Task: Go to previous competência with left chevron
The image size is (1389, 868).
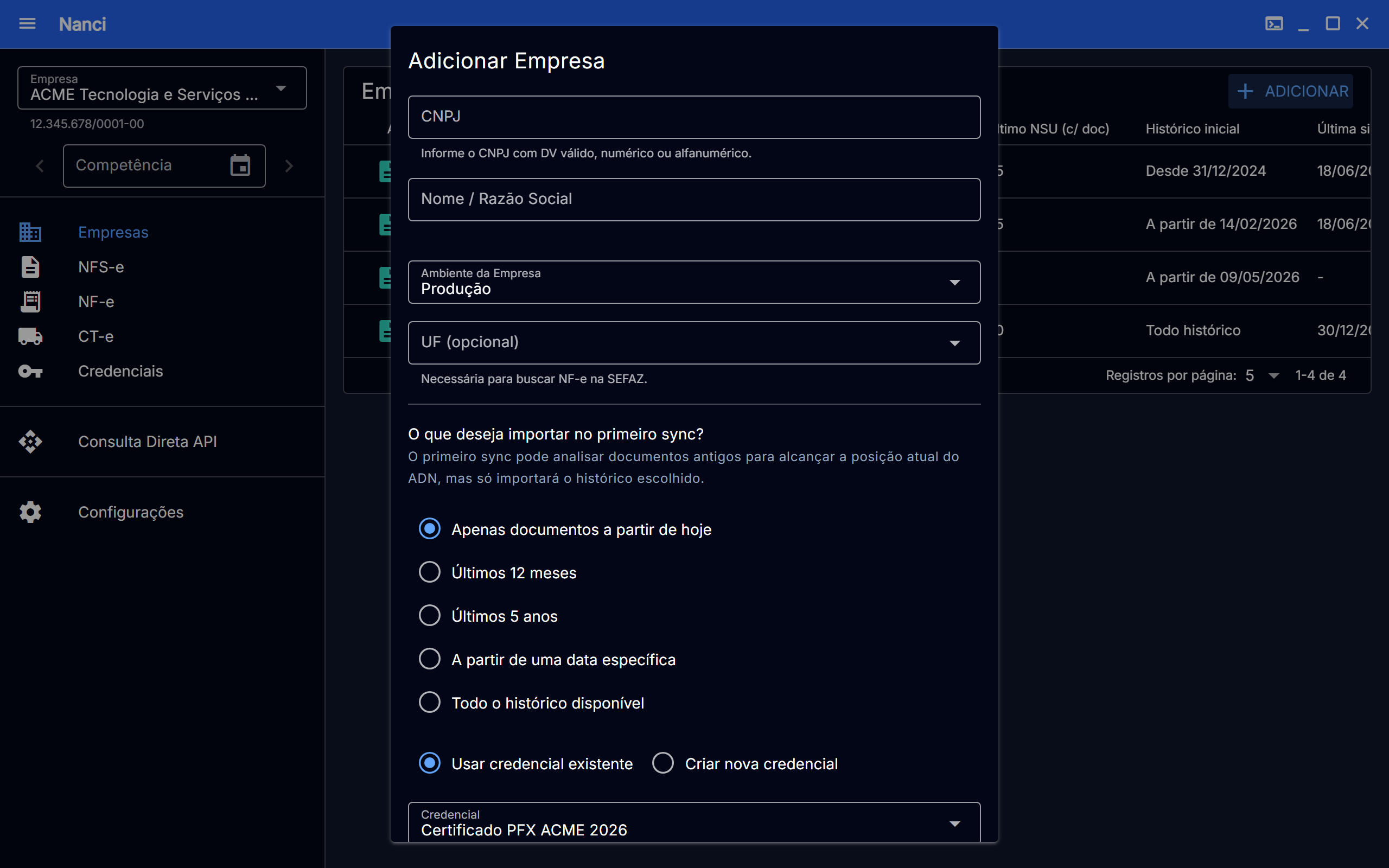Action: [x=40, y=166]
